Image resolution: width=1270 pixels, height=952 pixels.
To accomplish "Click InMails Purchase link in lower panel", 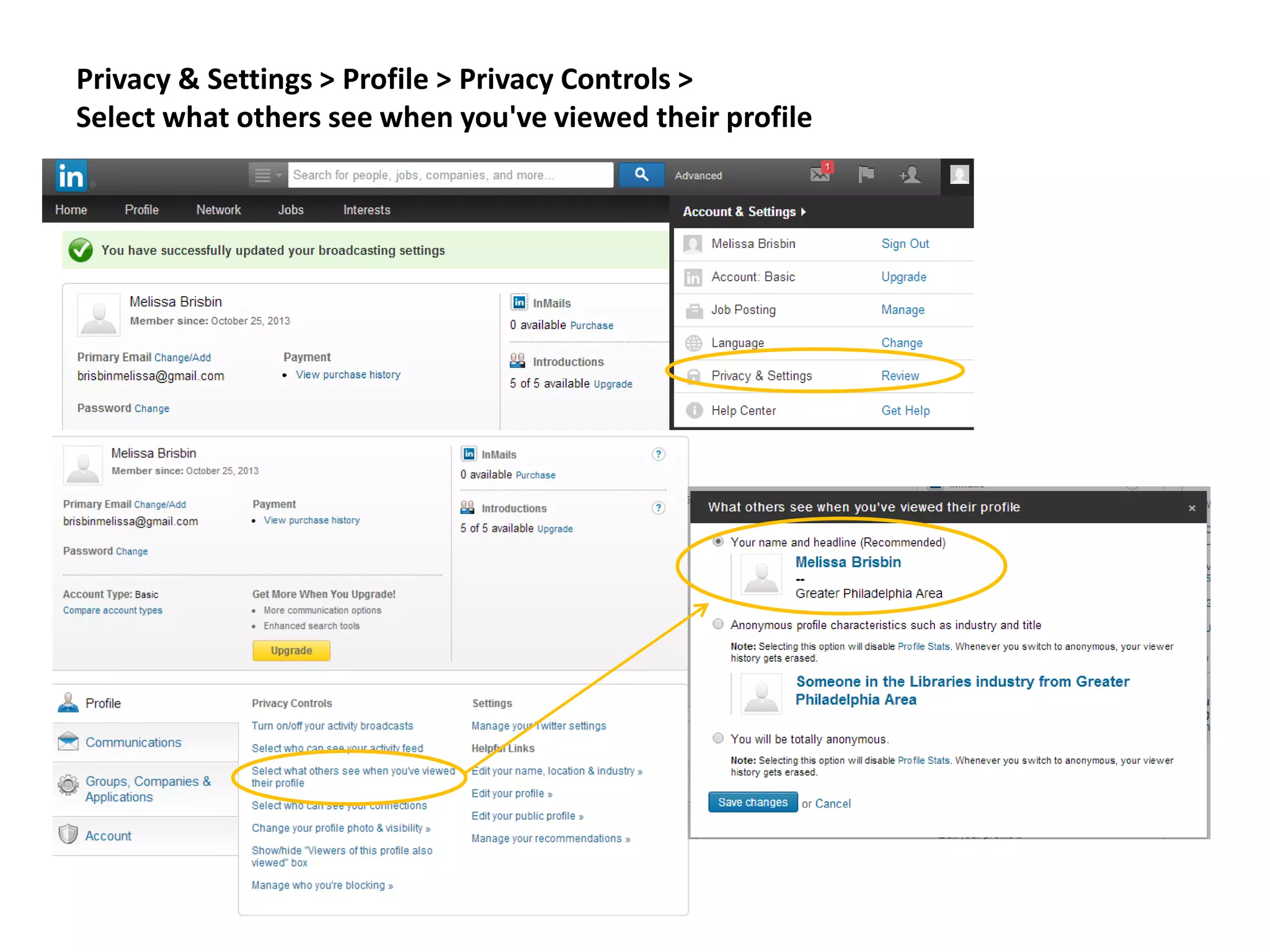I will click(x=535, y=475).
